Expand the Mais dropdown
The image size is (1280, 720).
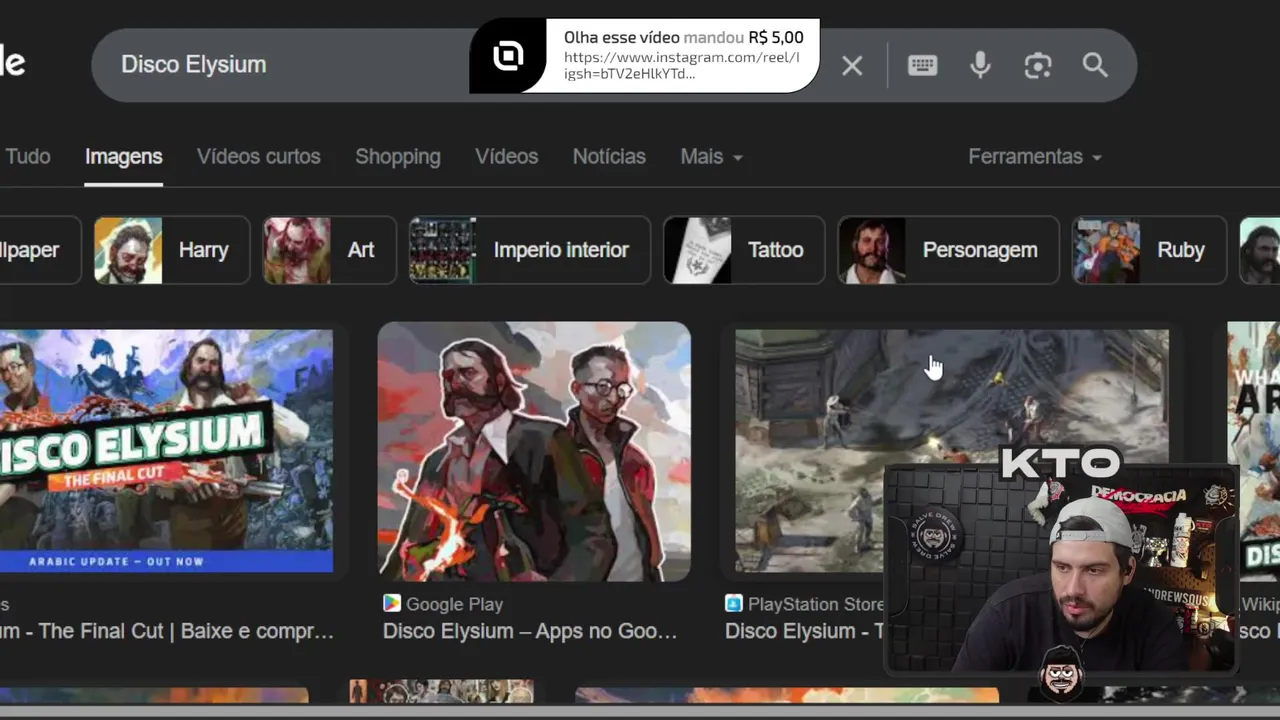point(711,156)
